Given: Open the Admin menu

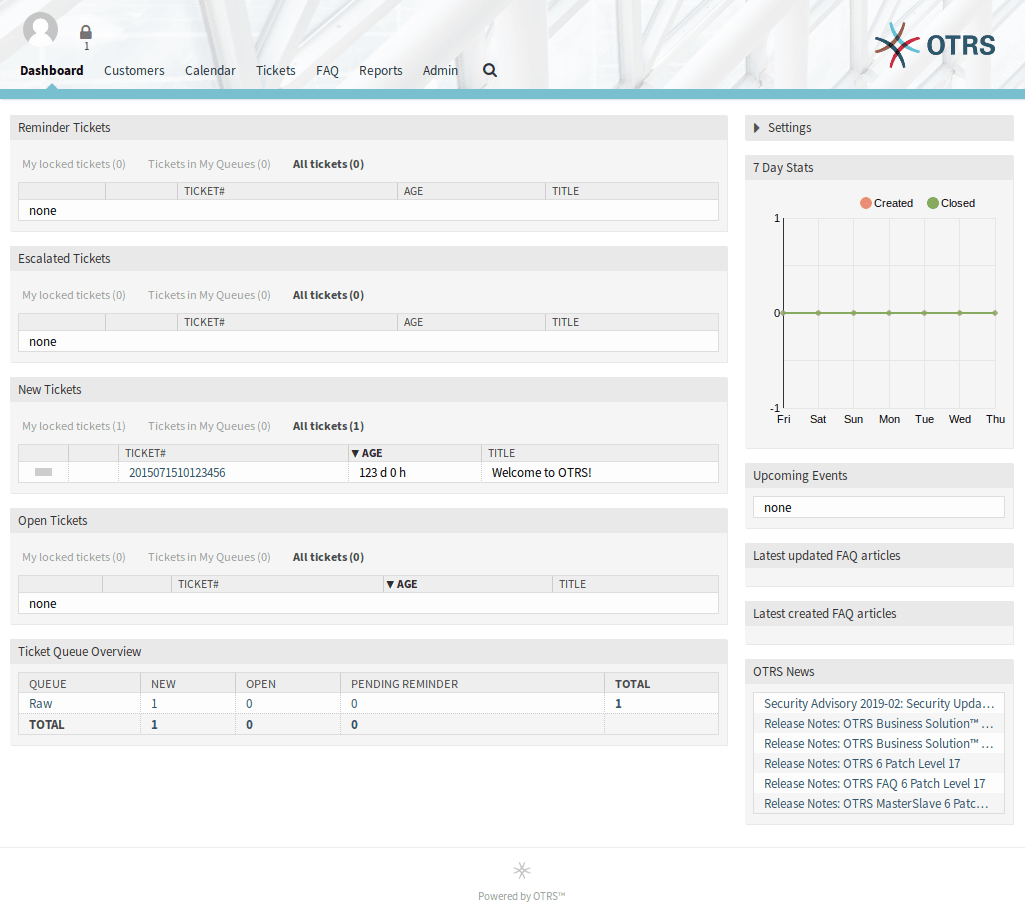Looking at the screenshot, I should [440, 70].
